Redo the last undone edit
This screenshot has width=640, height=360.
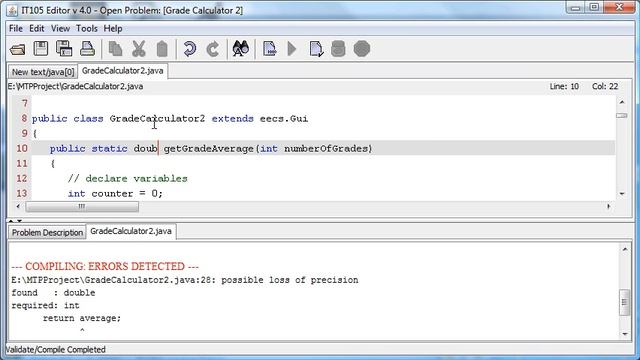(x=213, y=49)
